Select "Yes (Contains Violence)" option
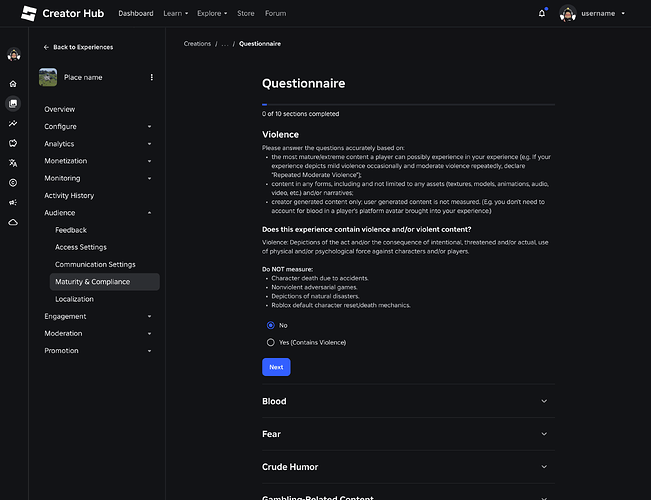The height and width of the screenshot is (500, 651). click(271, 342)
